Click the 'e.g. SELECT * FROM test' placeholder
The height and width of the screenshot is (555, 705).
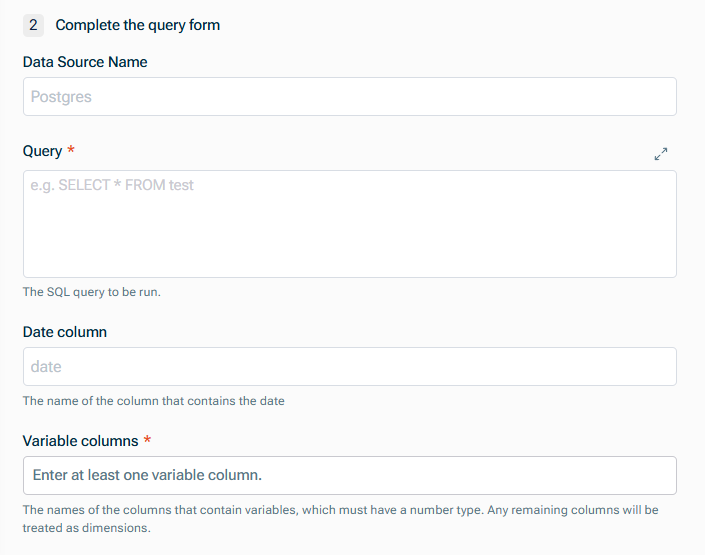tap(112, 185)
